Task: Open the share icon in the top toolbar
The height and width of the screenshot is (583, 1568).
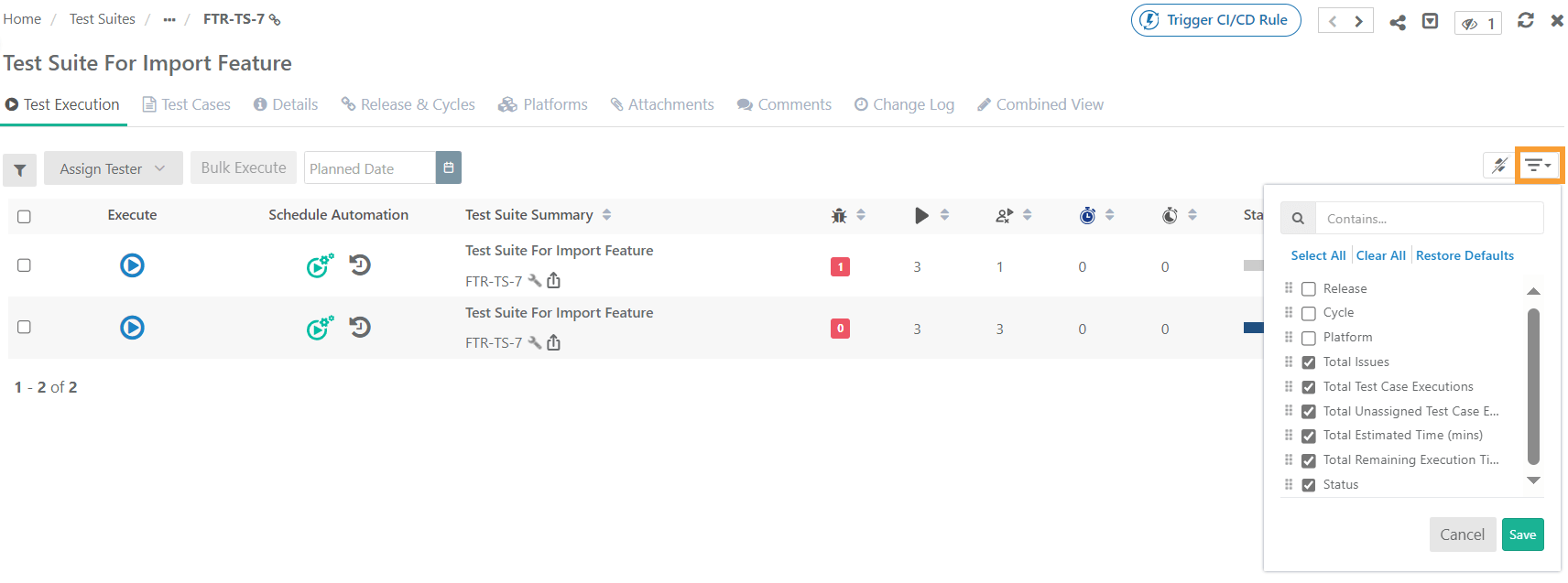Action: [1398, 20]
